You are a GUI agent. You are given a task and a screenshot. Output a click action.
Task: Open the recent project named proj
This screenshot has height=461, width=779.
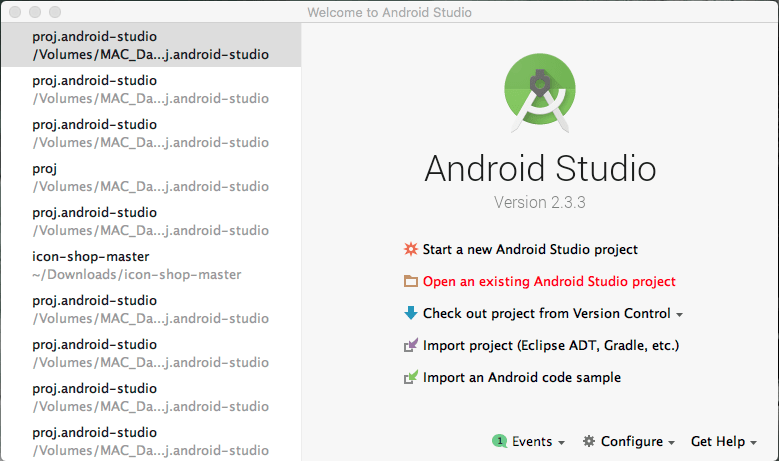(x=150, y=177)
